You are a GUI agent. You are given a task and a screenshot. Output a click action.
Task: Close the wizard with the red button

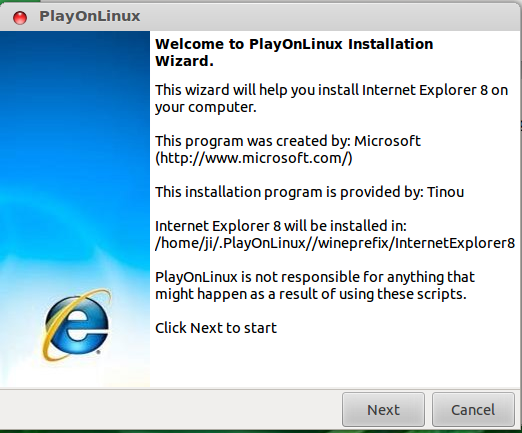pos(20,17)
